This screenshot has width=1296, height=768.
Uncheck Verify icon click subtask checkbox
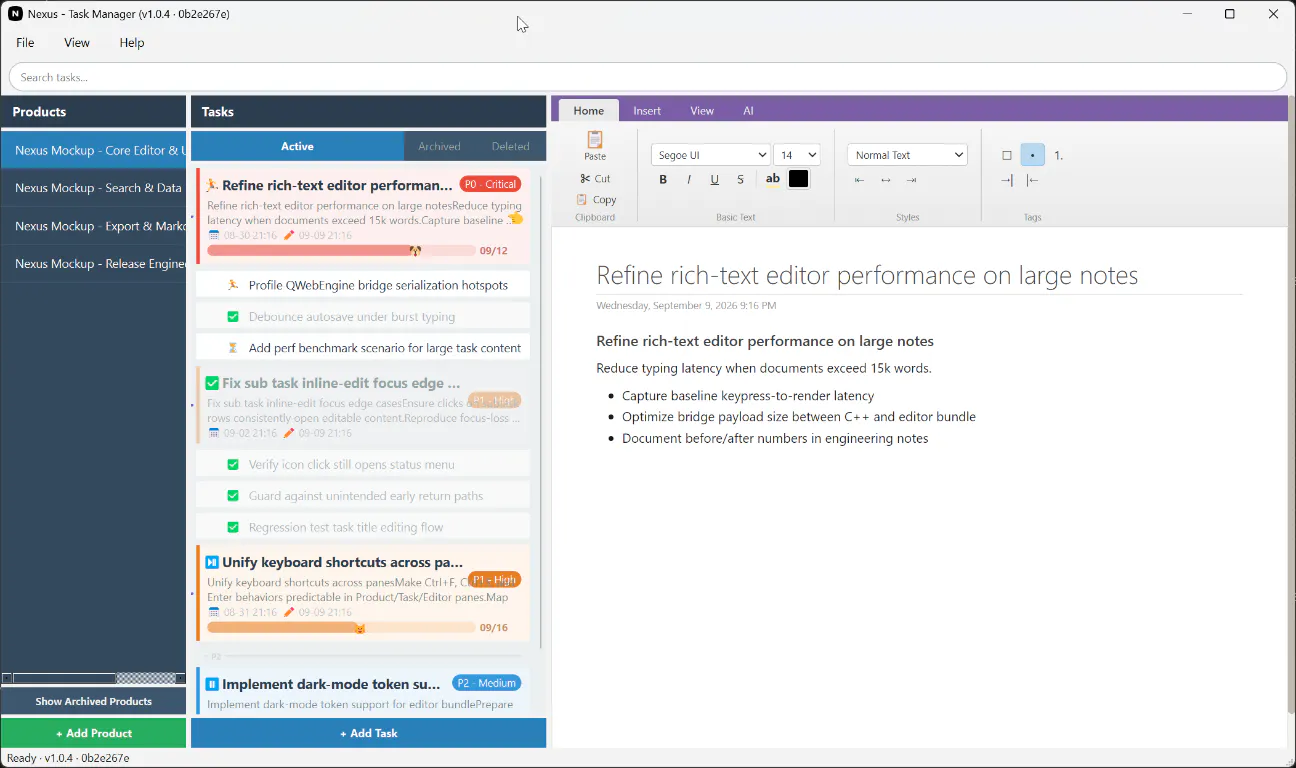233,465
